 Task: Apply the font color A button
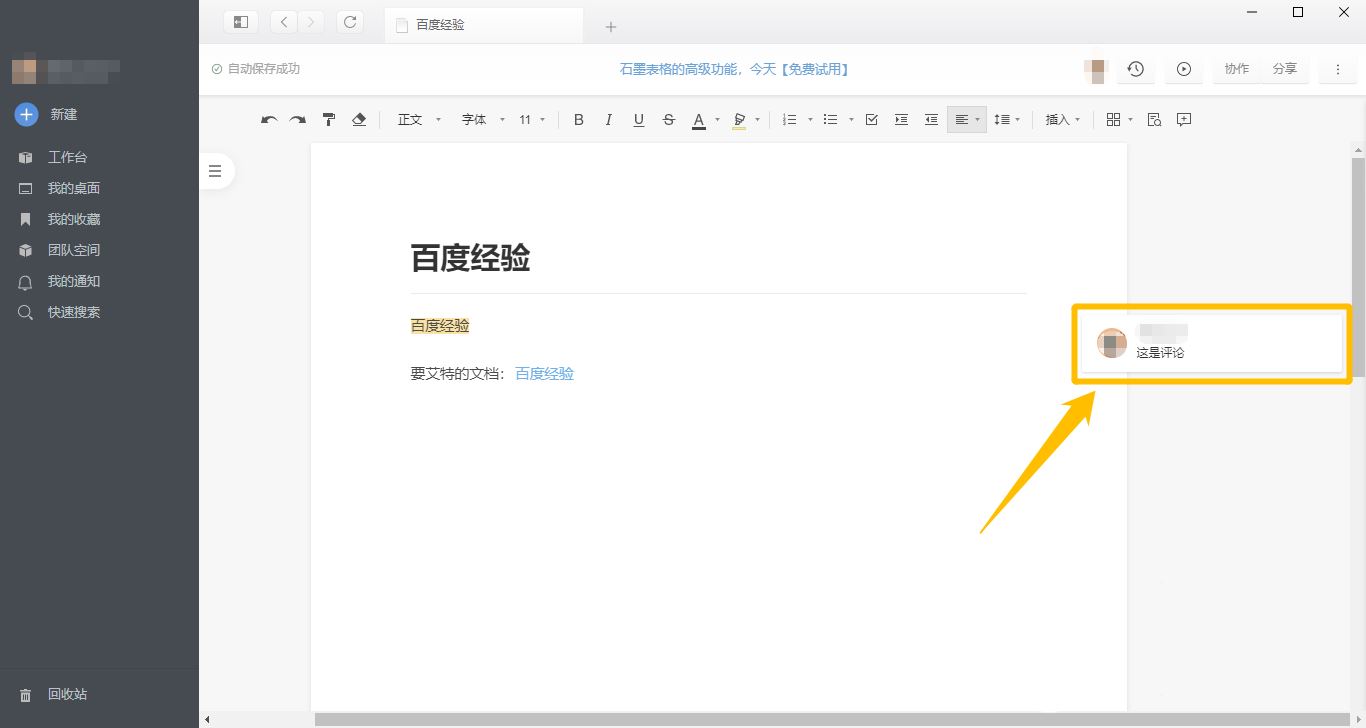(699, 120)
